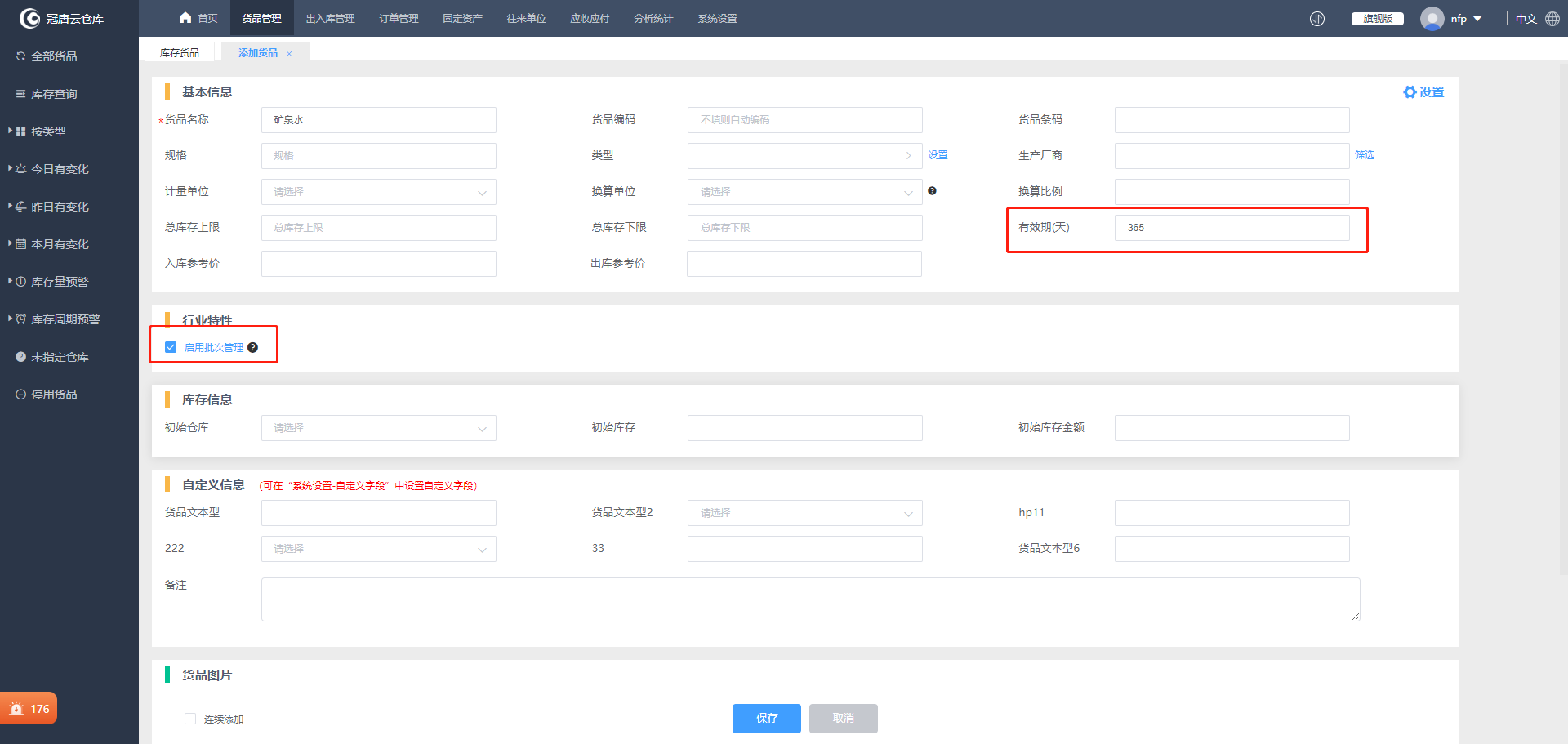Click the 冠唐云仓库 logo icon
Viewport: 1568px width, 744px height.
pyautogui.click(x=29, y=18)
